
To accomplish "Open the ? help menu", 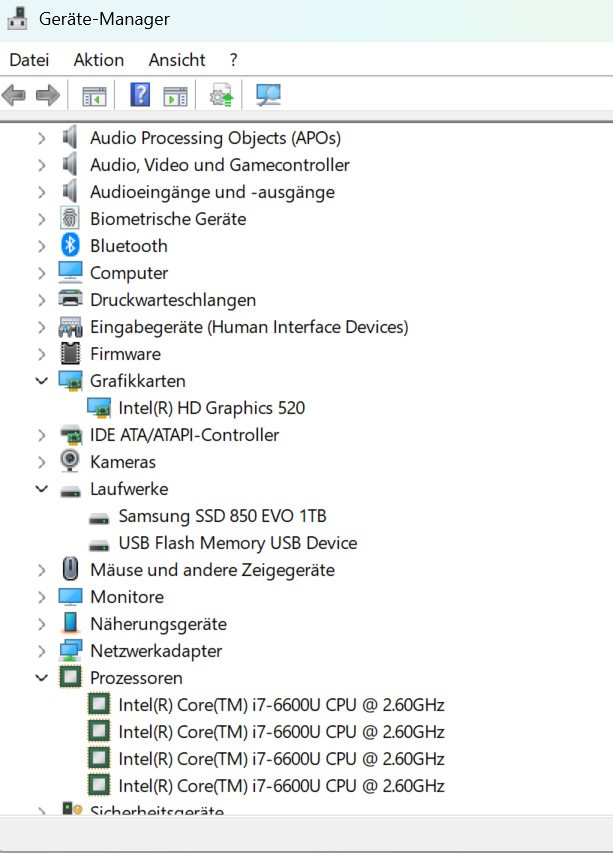I will point(233,59).
